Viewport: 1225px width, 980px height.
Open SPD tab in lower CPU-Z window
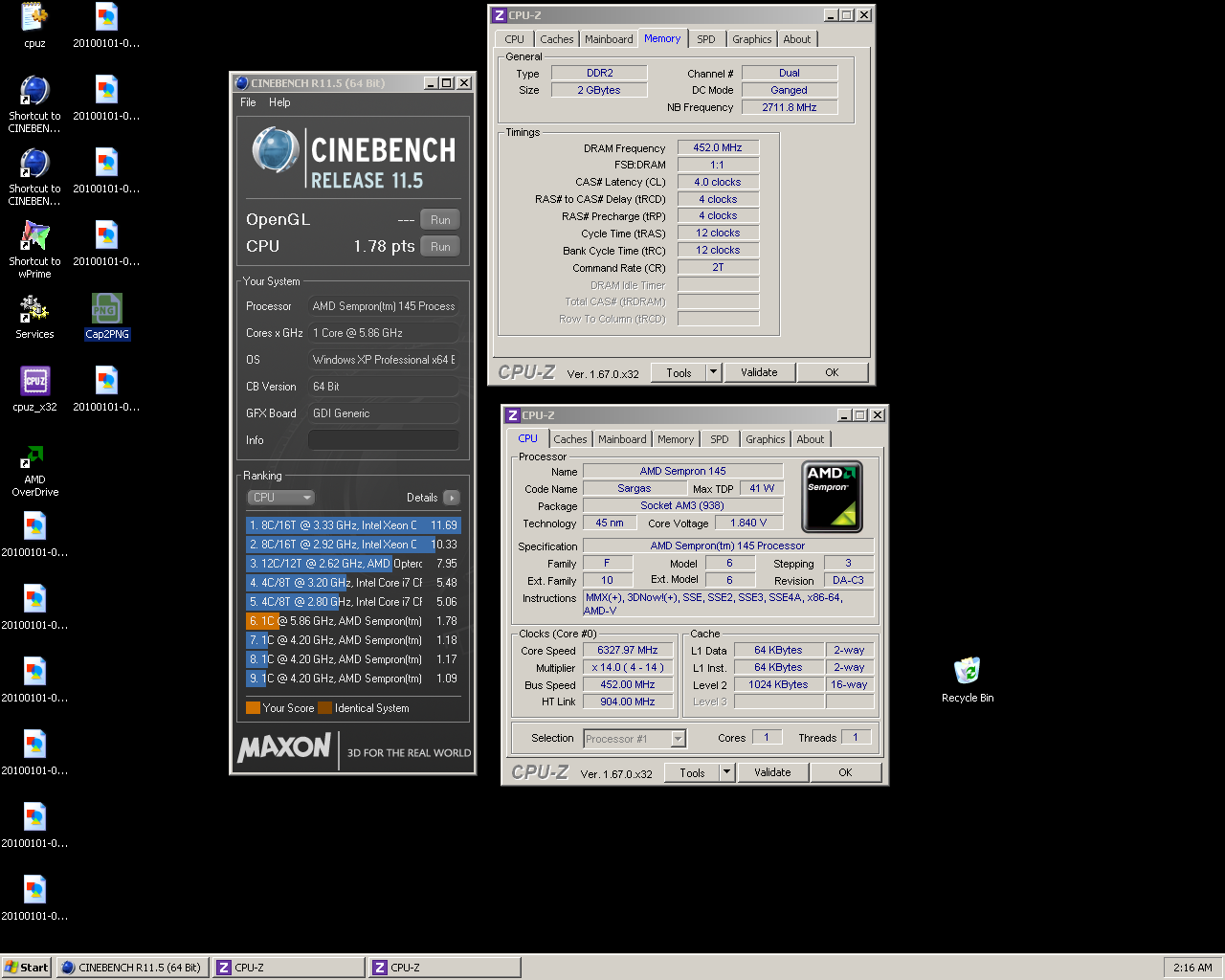click(x=720, y=439)
